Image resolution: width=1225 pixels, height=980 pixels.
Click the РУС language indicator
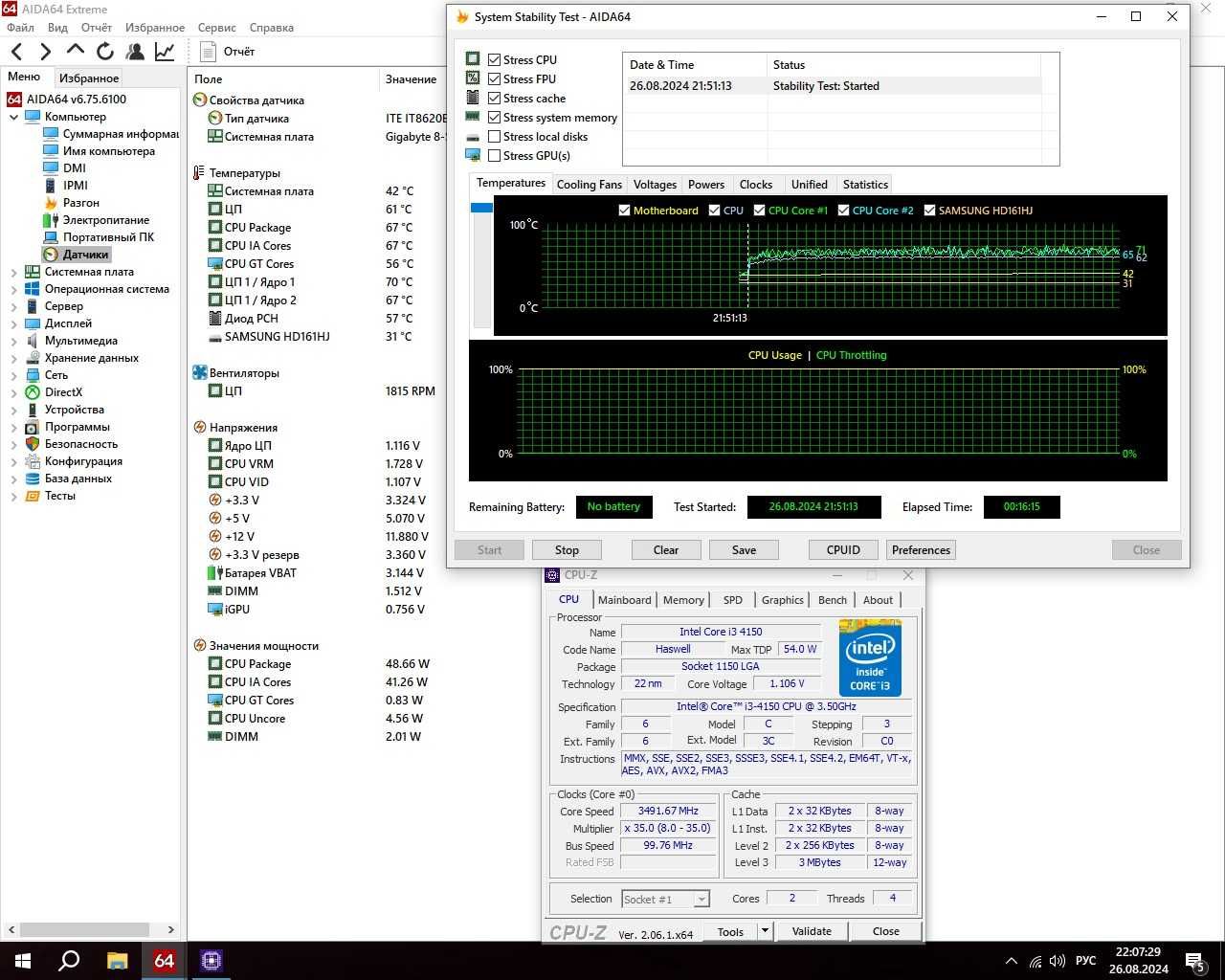pyautogui.click(x=1085, y=961)
